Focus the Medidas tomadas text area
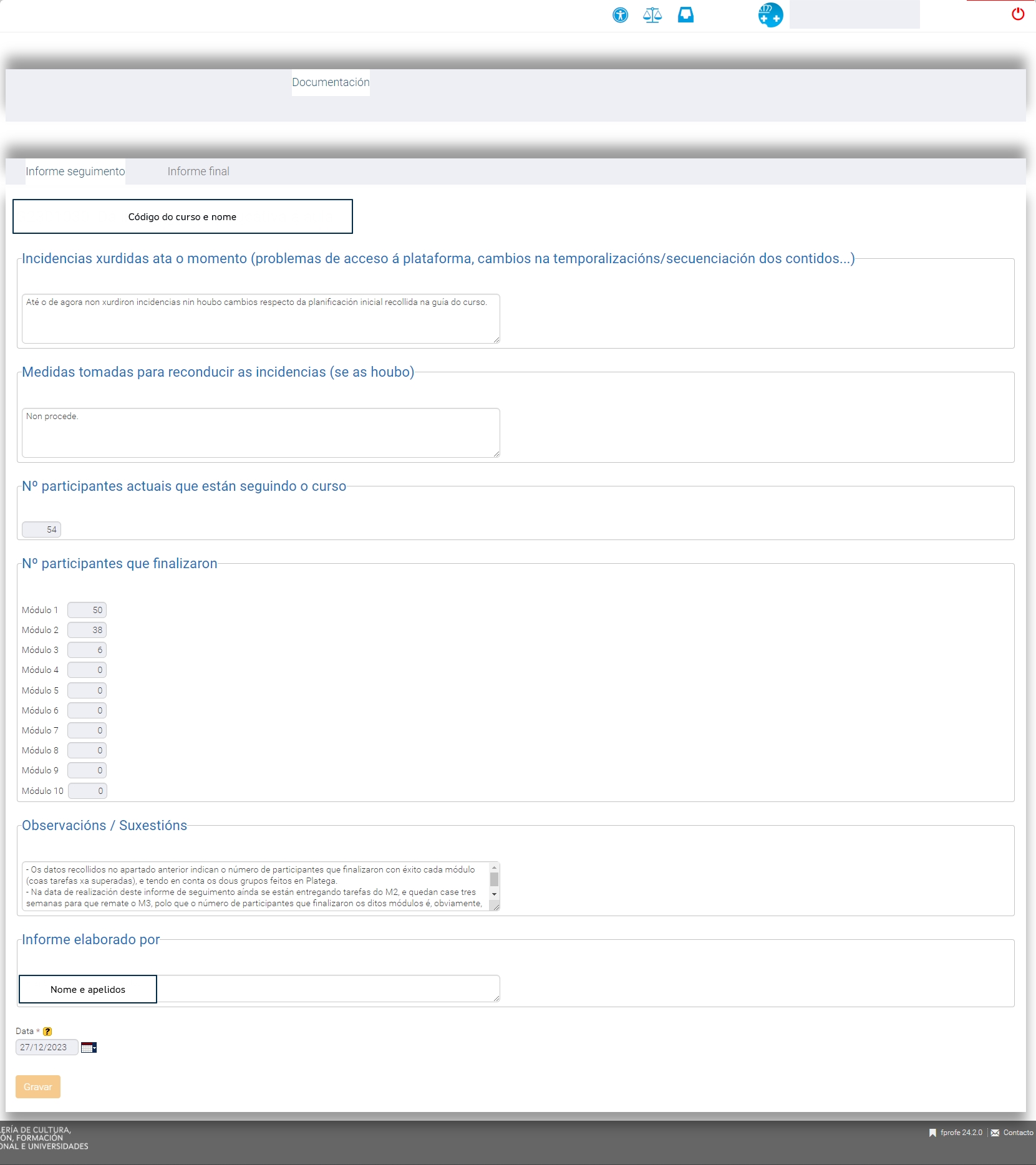 pos(261,433)
